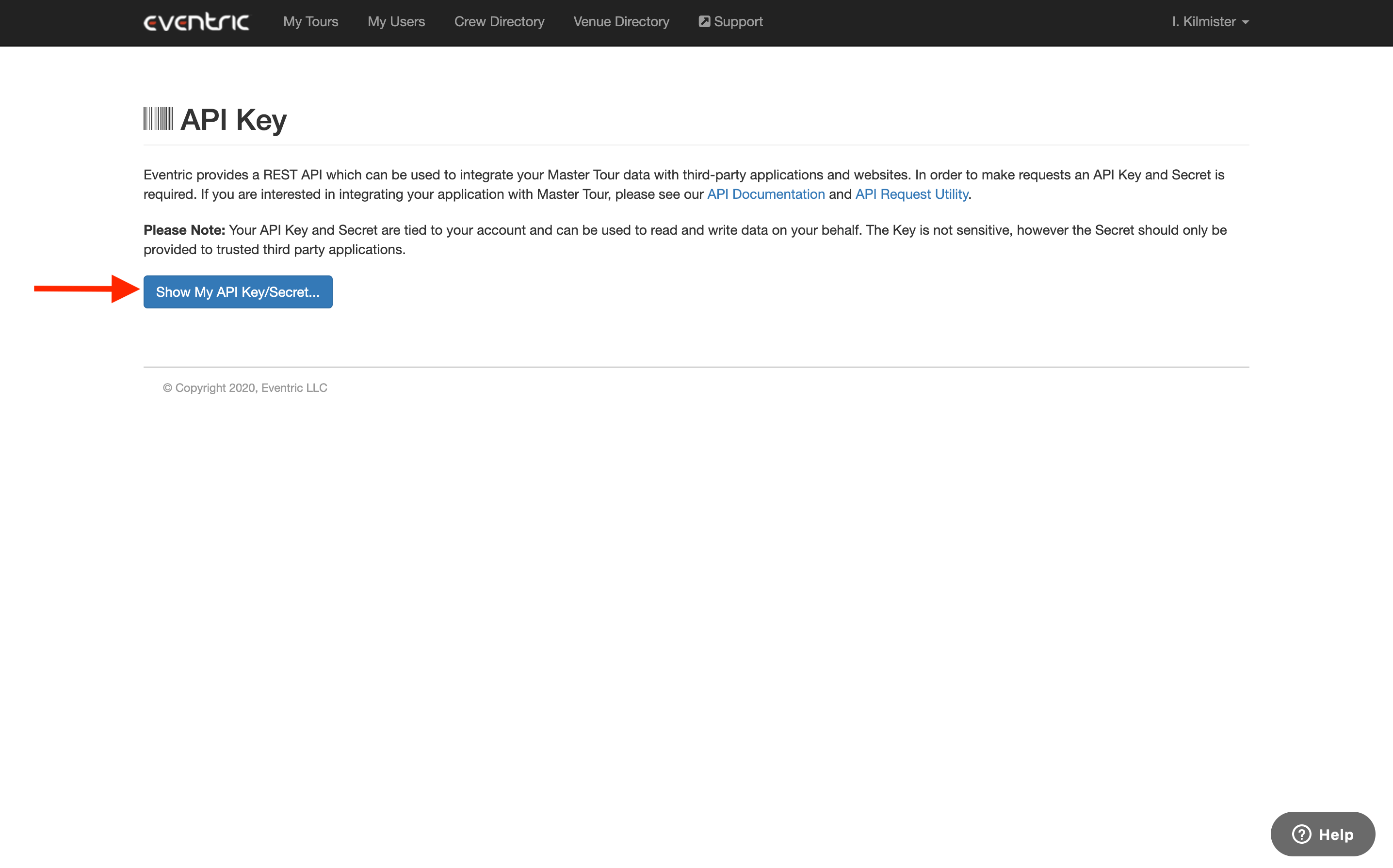This screenshot has height=868, width=1393.
Task: Open the My Users page
Action: (x=396, y=21)
